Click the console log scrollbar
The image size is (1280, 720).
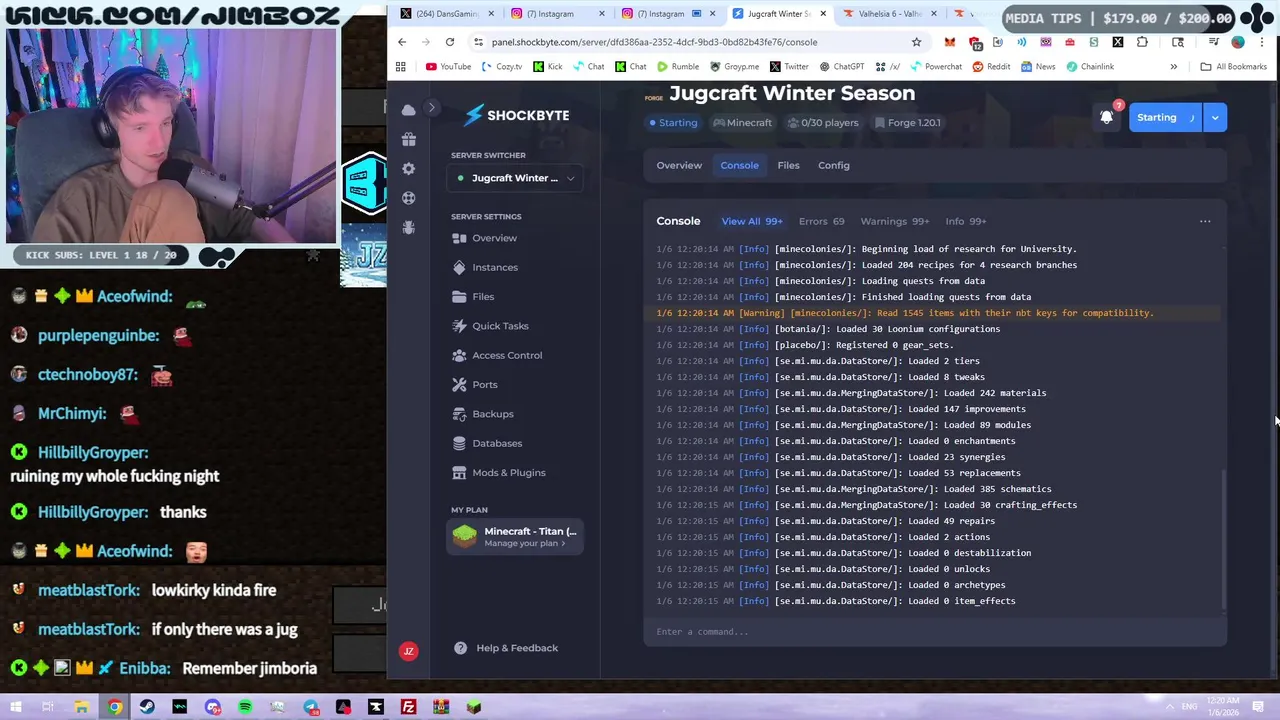coord(1224,538)
